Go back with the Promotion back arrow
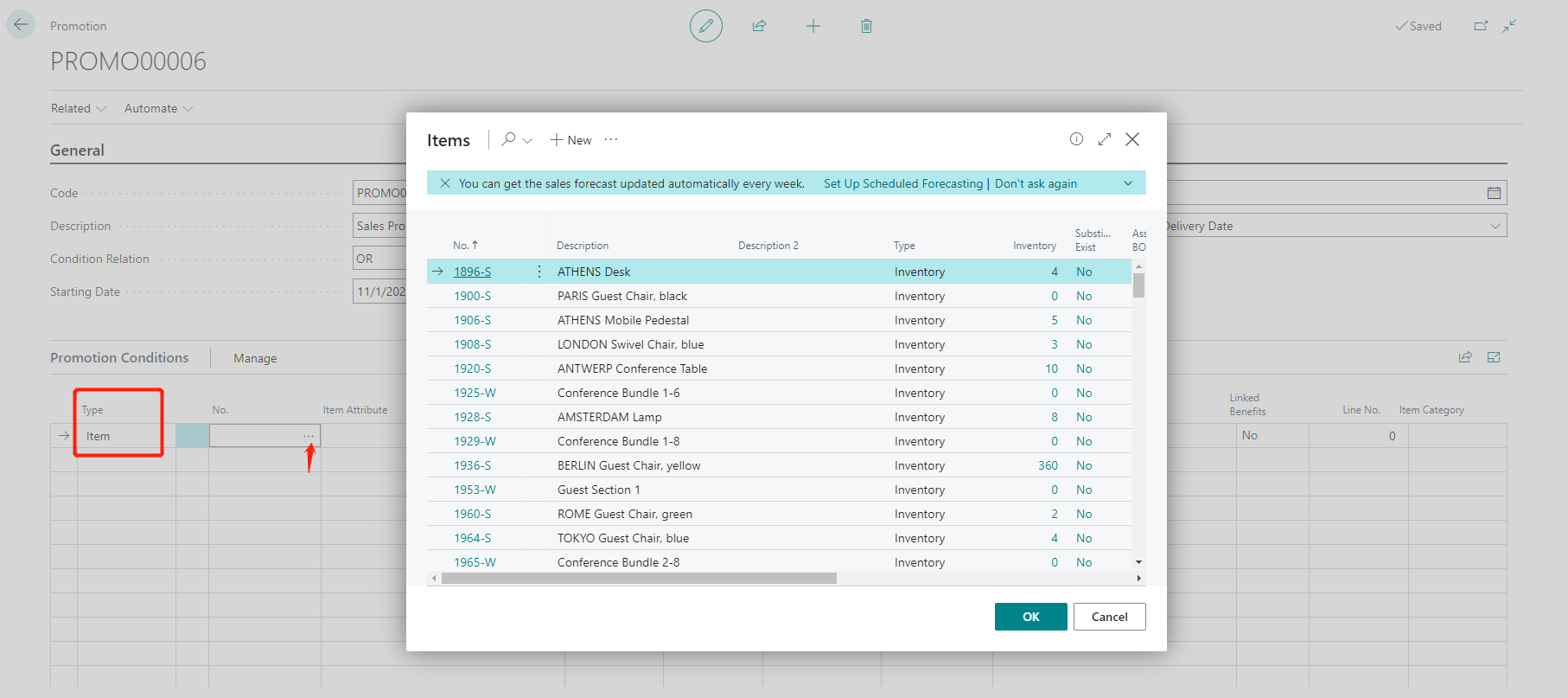The image size is (1568, 698). pyautogui.click(x=21, y=24)
